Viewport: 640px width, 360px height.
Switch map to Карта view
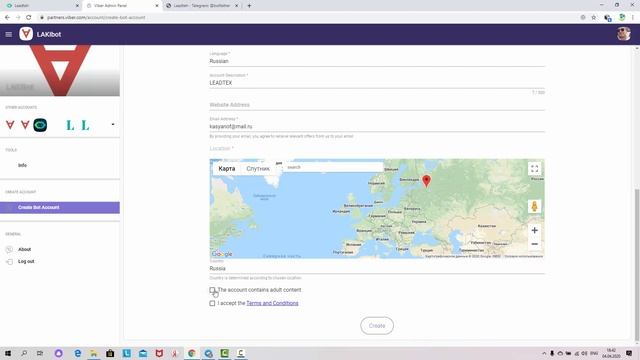pyautogui.click(x=227, y=169)
